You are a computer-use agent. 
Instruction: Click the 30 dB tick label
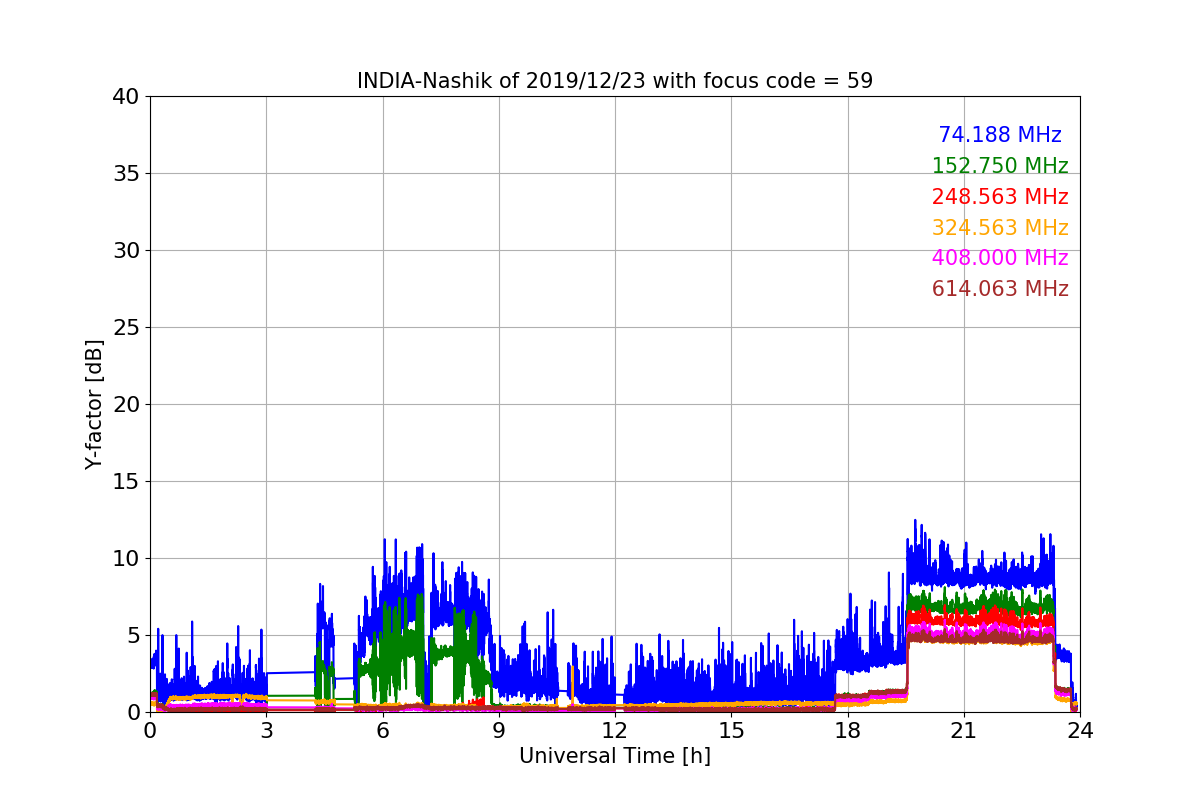[x=125, y=251]
